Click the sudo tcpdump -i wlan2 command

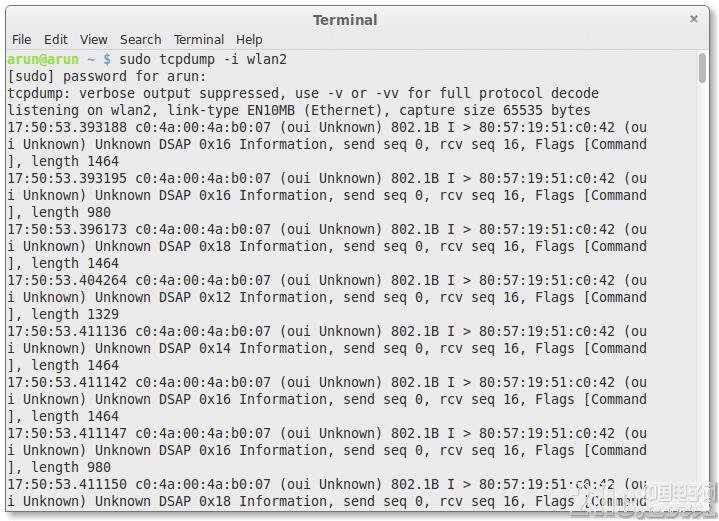coord(203,60)
